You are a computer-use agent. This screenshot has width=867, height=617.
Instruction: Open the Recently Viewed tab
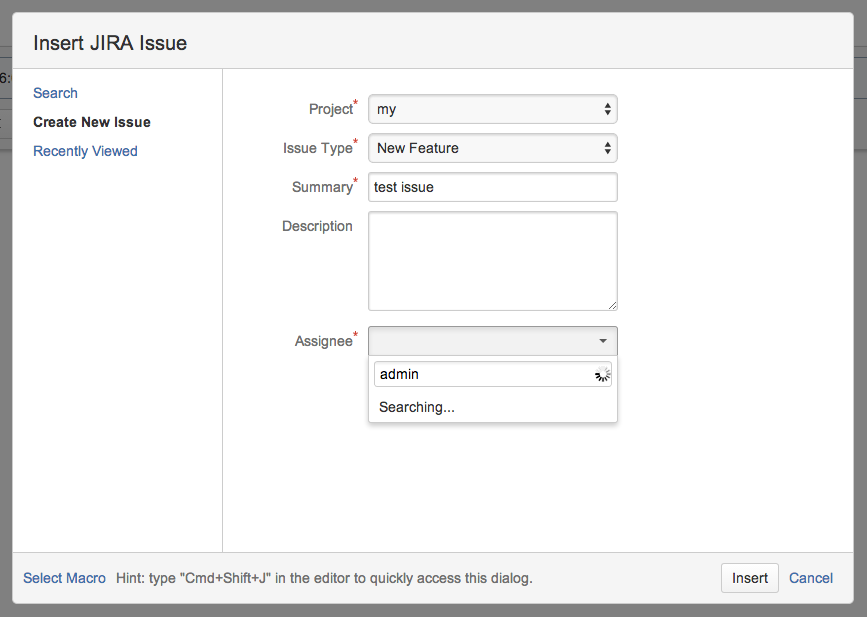coord(85,151)
